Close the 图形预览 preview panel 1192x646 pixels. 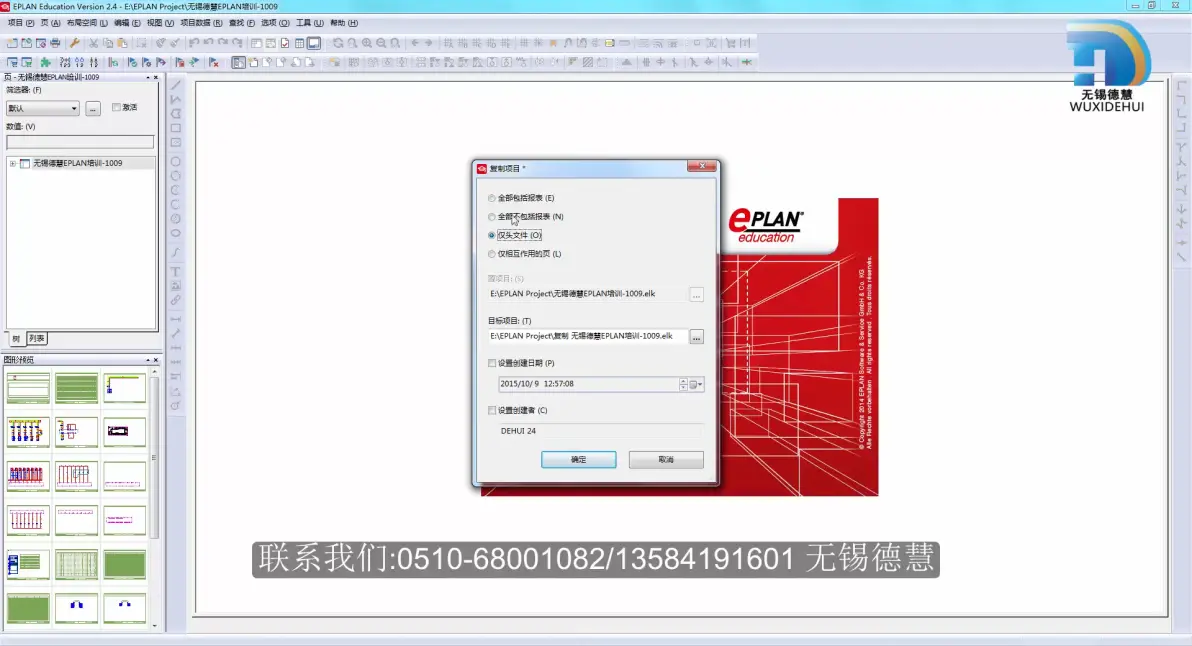(x=156, y=360)
